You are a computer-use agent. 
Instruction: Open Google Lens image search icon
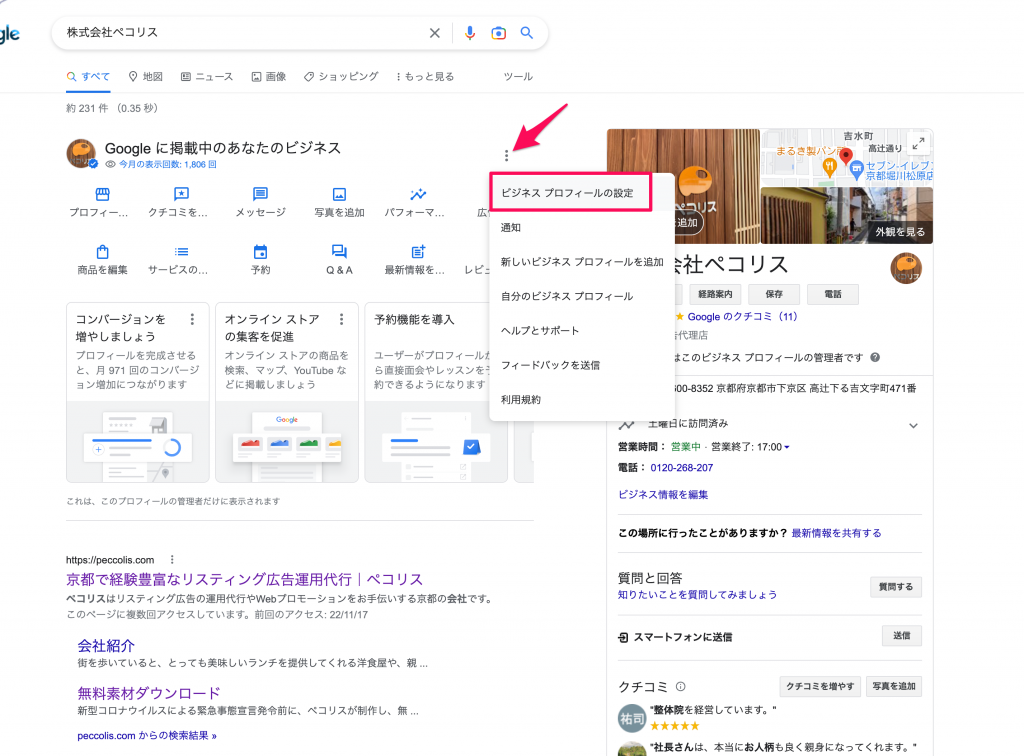point(498,33)
